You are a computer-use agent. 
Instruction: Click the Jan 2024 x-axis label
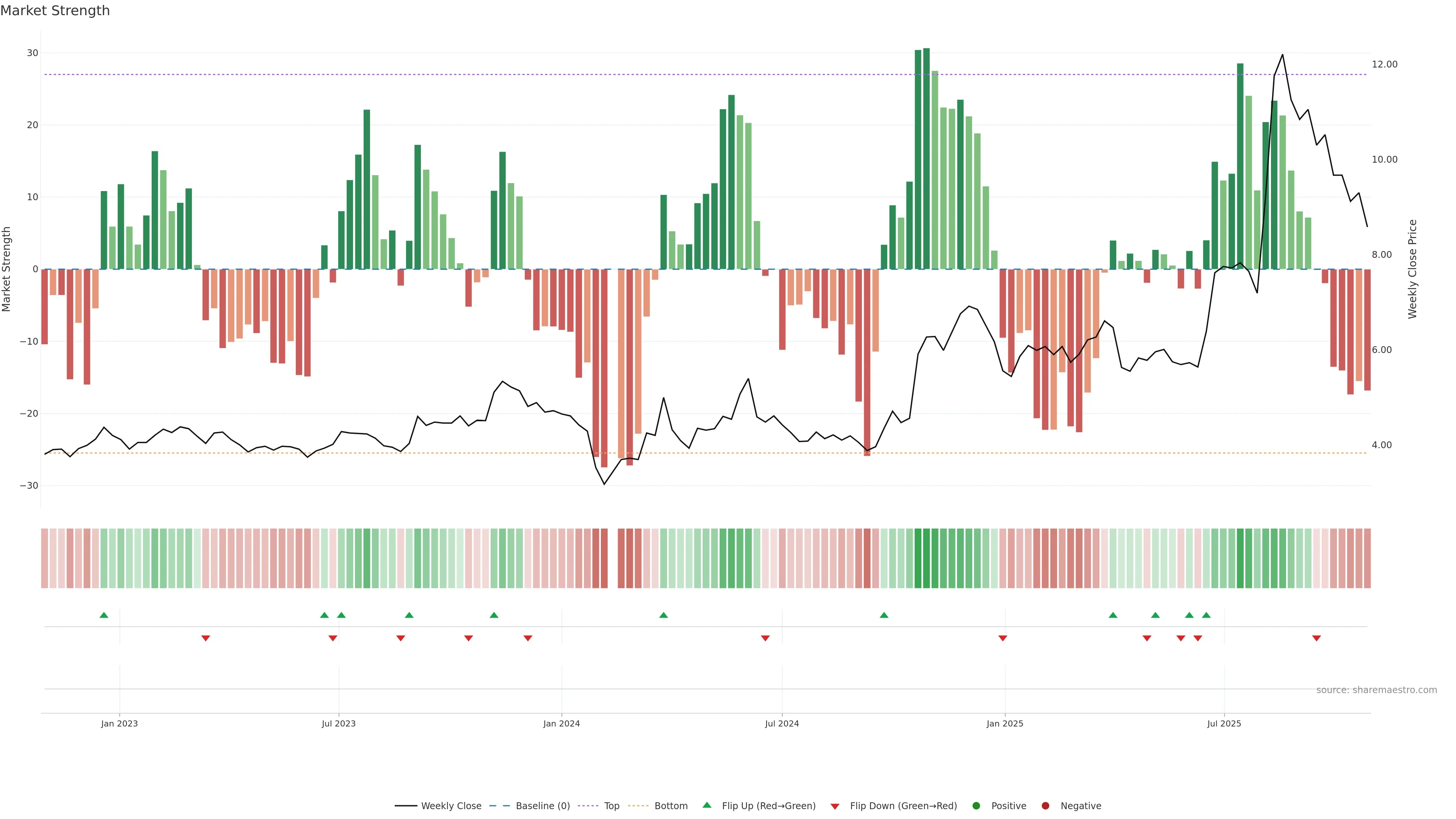(x=561, y=723)
